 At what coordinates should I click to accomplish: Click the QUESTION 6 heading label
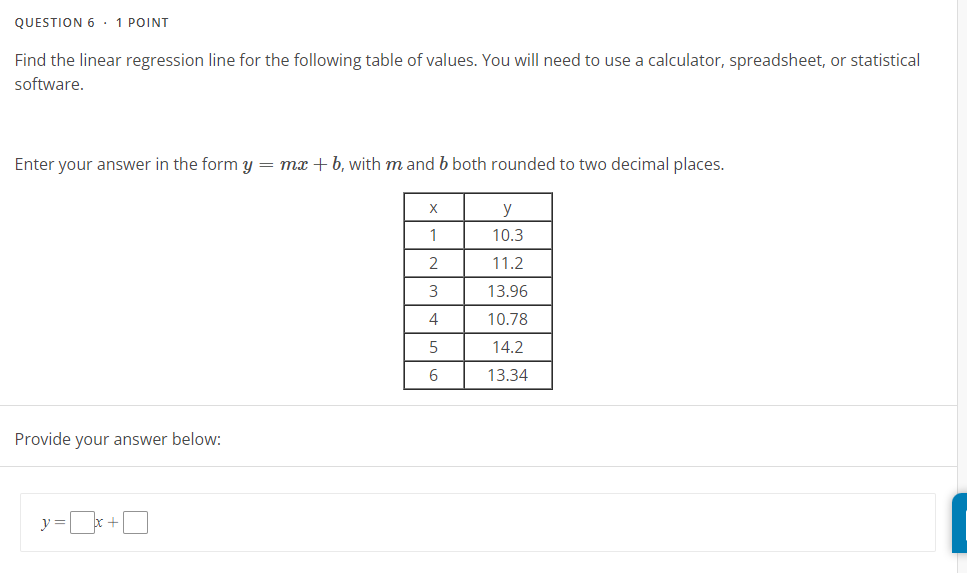tap(55, 22)
